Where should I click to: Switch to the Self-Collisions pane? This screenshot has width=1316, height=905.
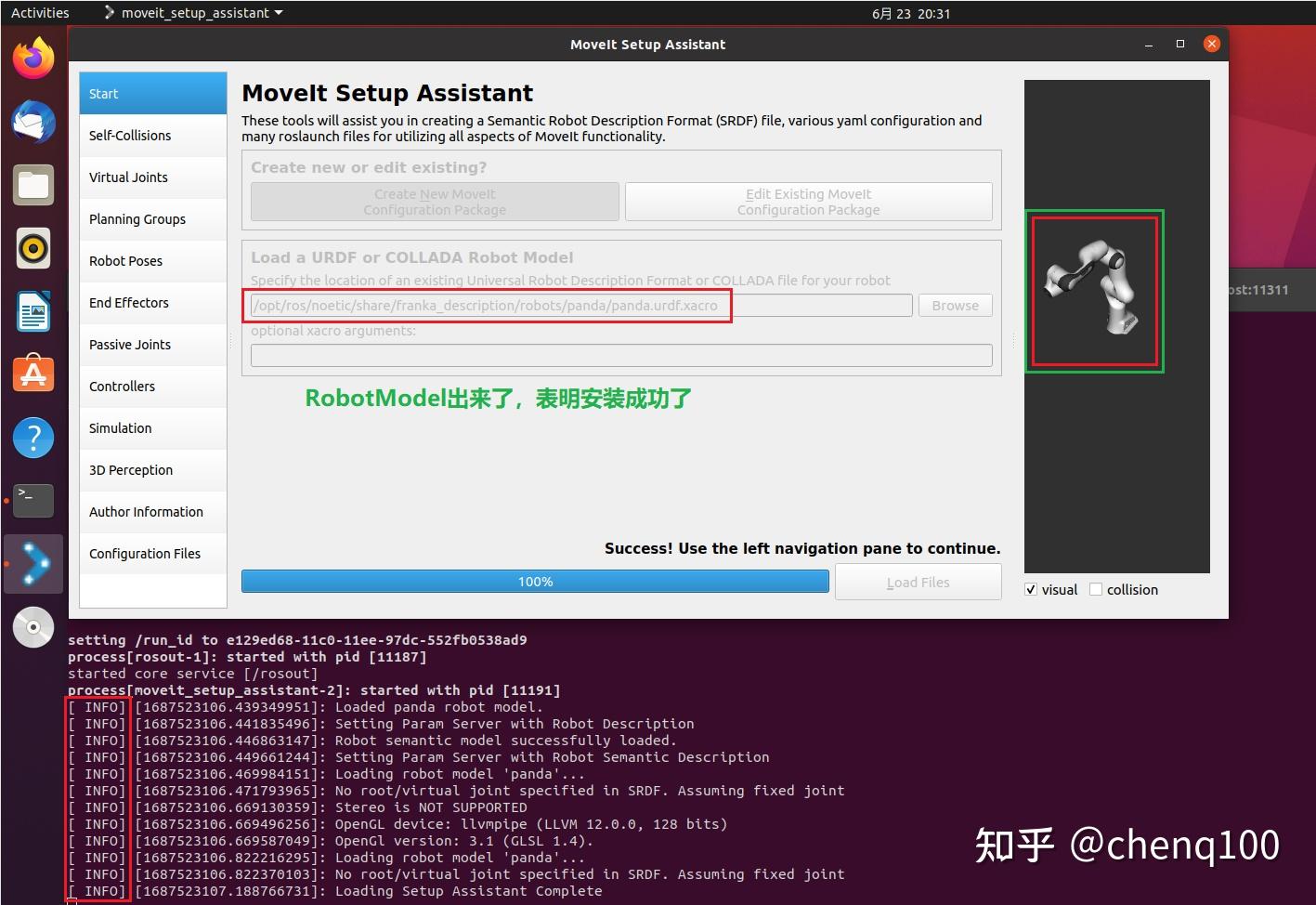coord(130,135)
